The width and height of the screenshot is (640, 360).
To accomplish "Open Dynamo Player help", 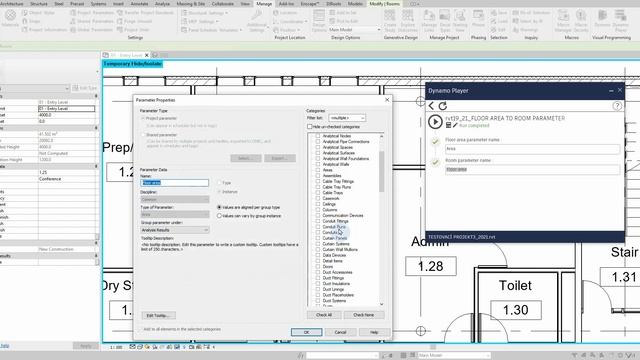I will [617, 106].
